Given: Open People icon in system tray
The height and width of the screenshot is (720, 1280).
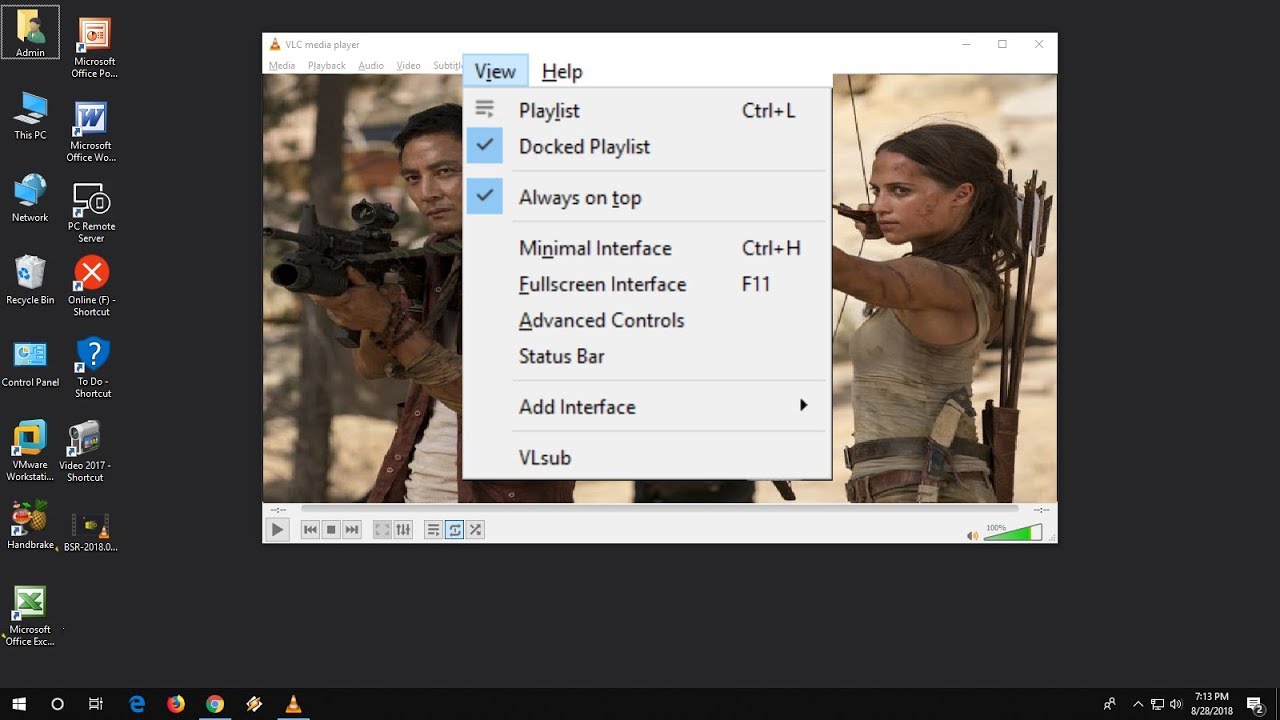Looking at the screenshot, I should (x=1110, y=704).
